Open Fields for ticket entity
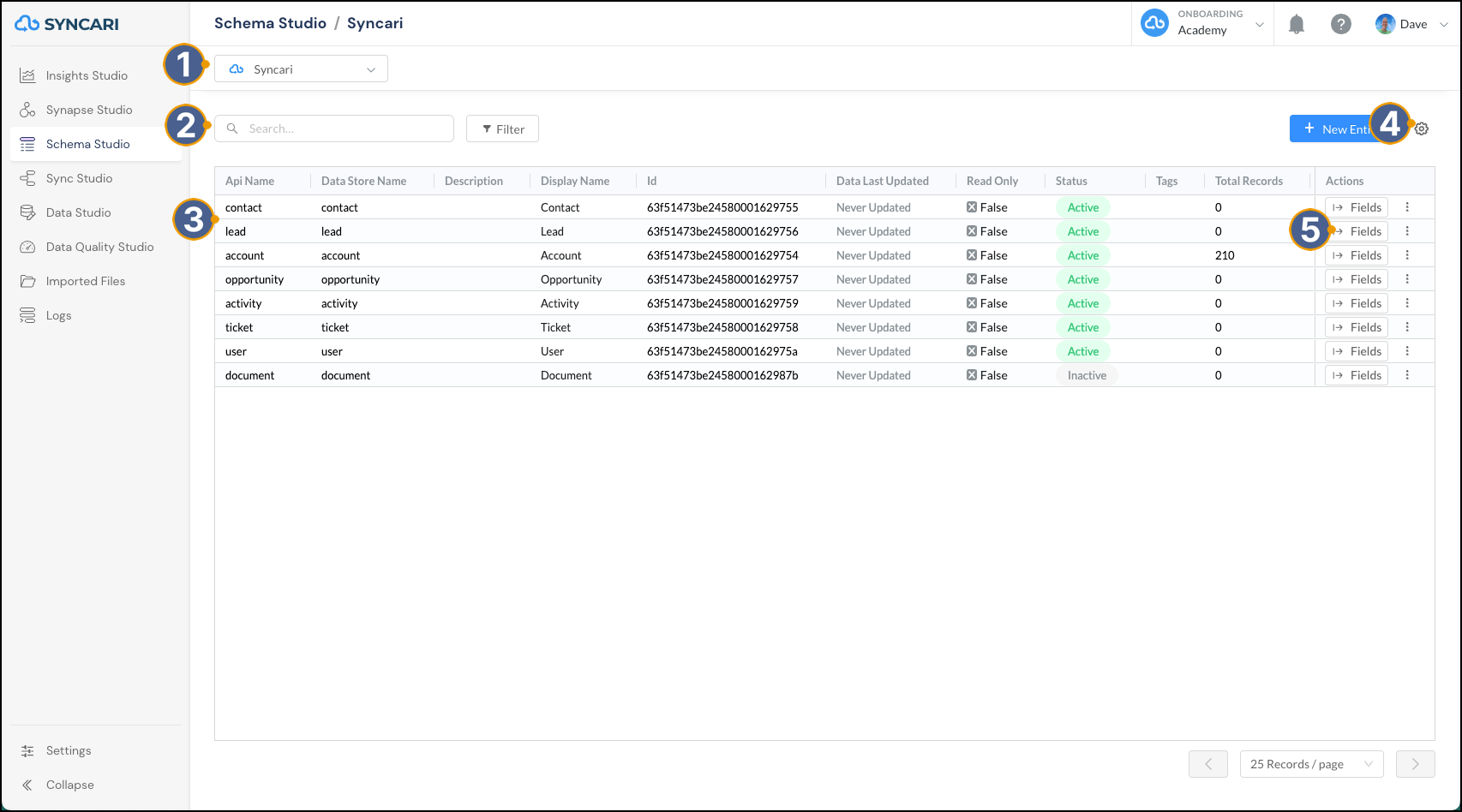The width and height of the screenshot is (1462, 812). pos(1357,327)
